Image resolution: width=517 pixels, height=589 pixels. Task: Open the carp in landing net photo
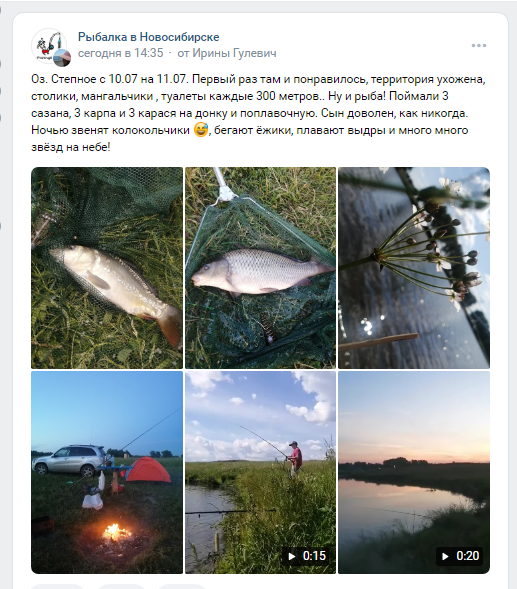[x=260, y=267]
